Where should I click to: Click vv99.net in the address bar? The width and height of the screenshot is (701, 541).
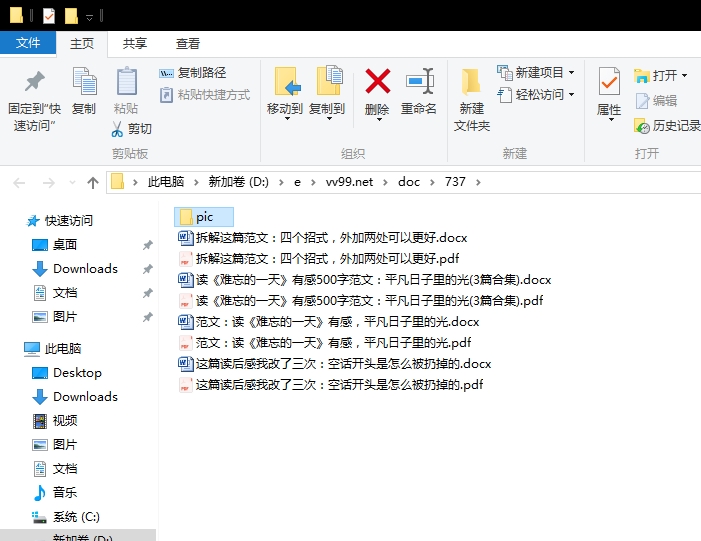point(349,182)
